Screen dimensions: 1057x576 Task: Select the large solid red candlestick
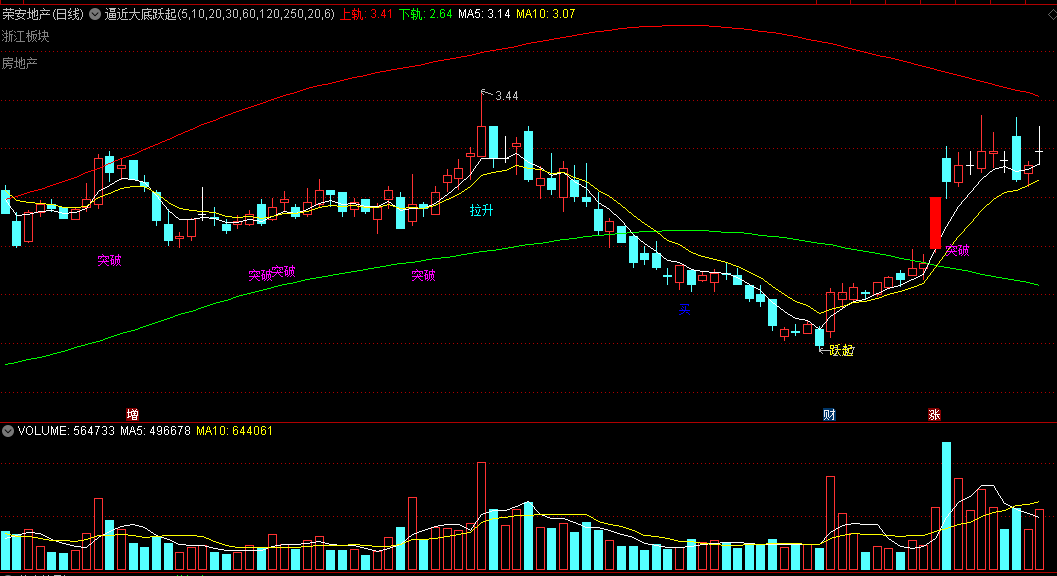pos(935,223)
